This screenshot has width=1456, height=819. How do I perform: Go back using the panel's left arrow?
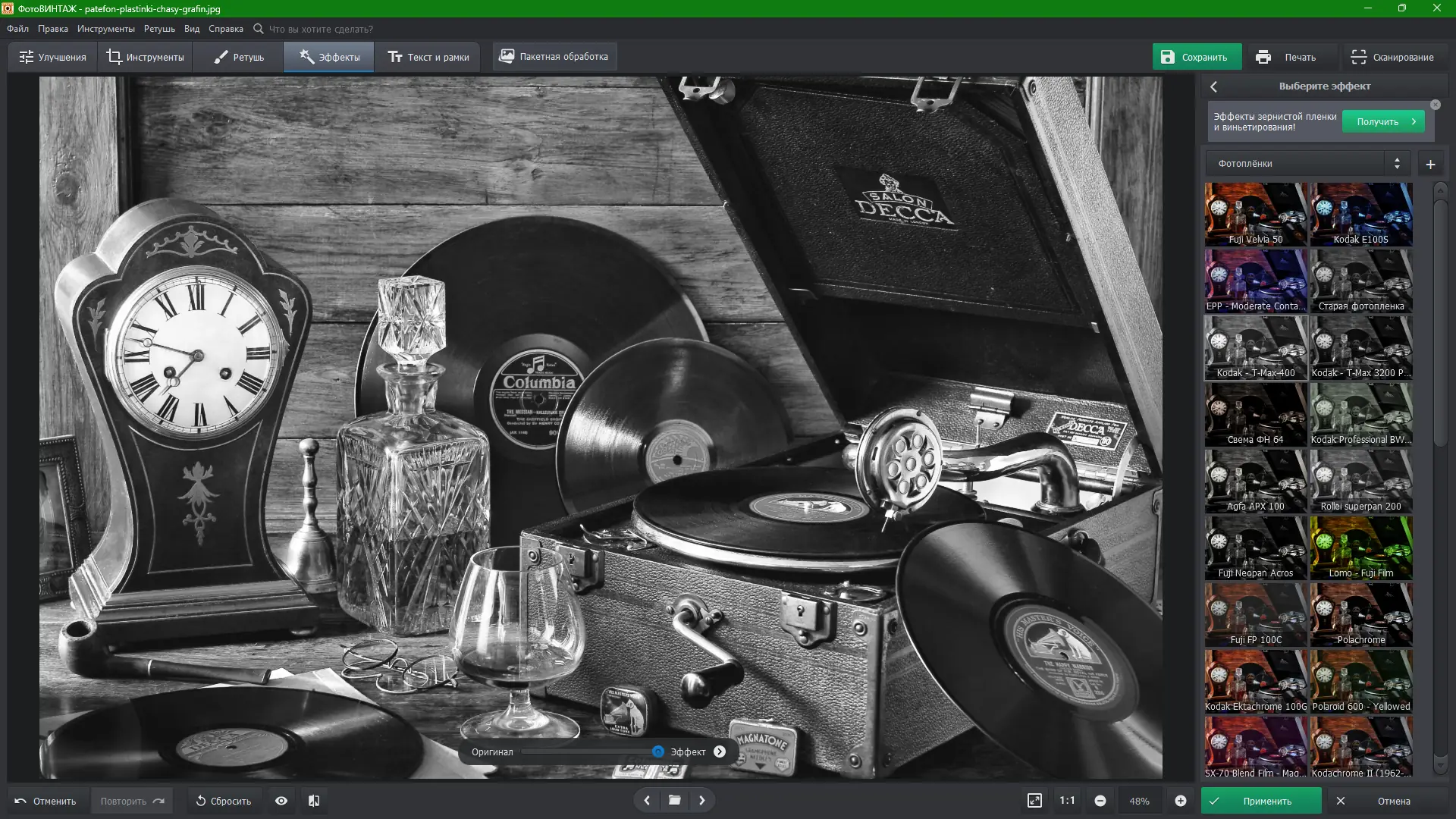[1214, 86]
